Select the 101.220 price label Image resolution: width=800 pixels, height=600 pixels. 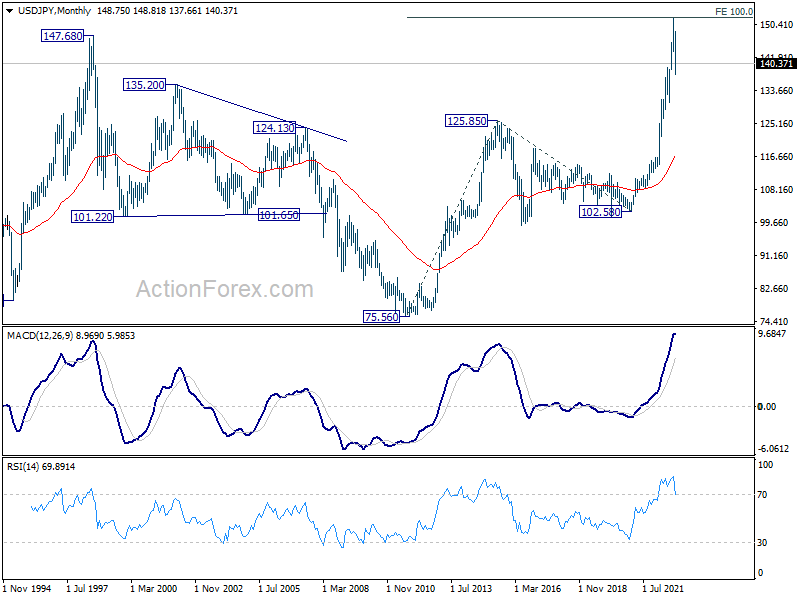coord(92,217)
